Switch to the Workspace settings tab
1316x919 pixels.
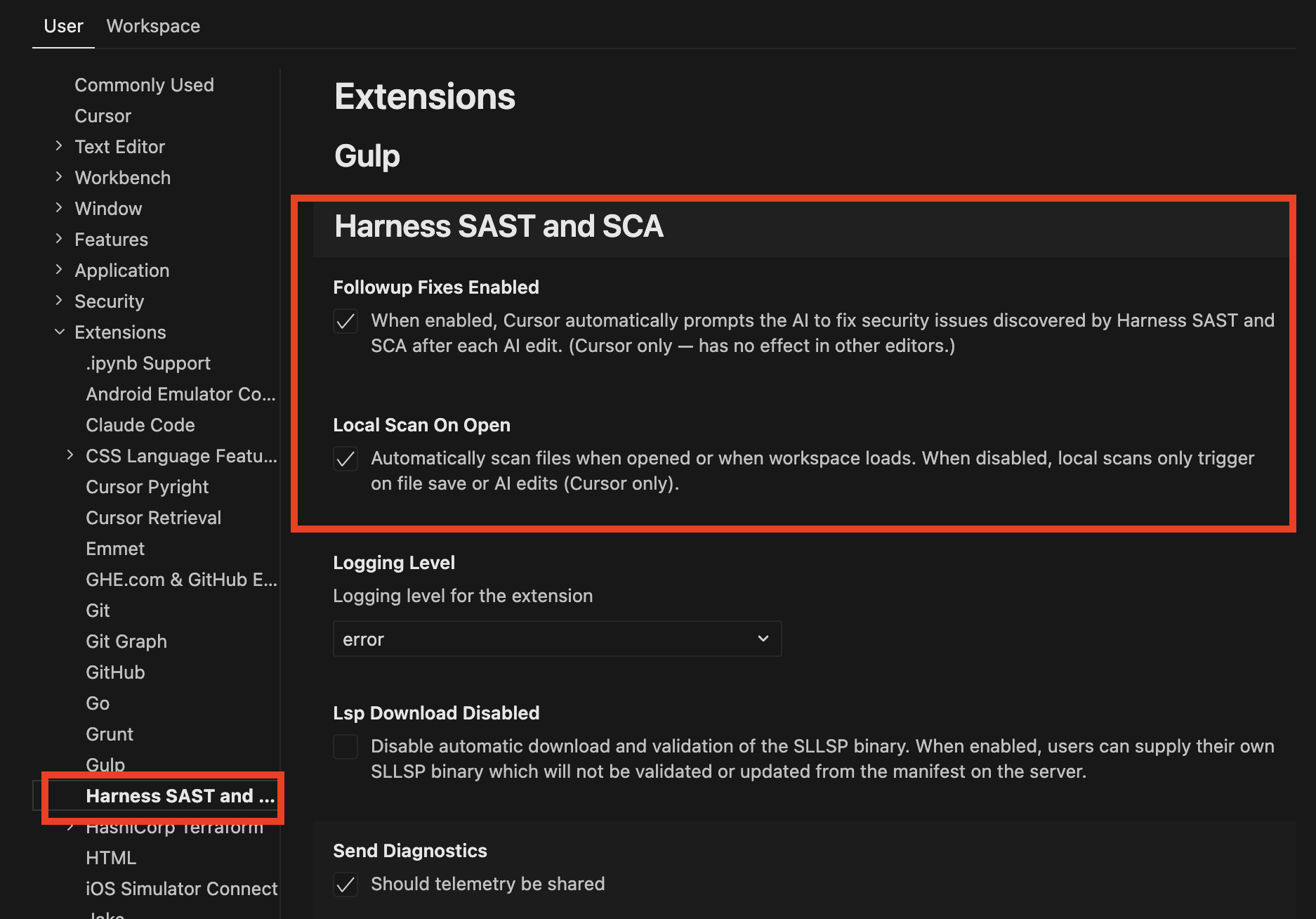(153, 26)
